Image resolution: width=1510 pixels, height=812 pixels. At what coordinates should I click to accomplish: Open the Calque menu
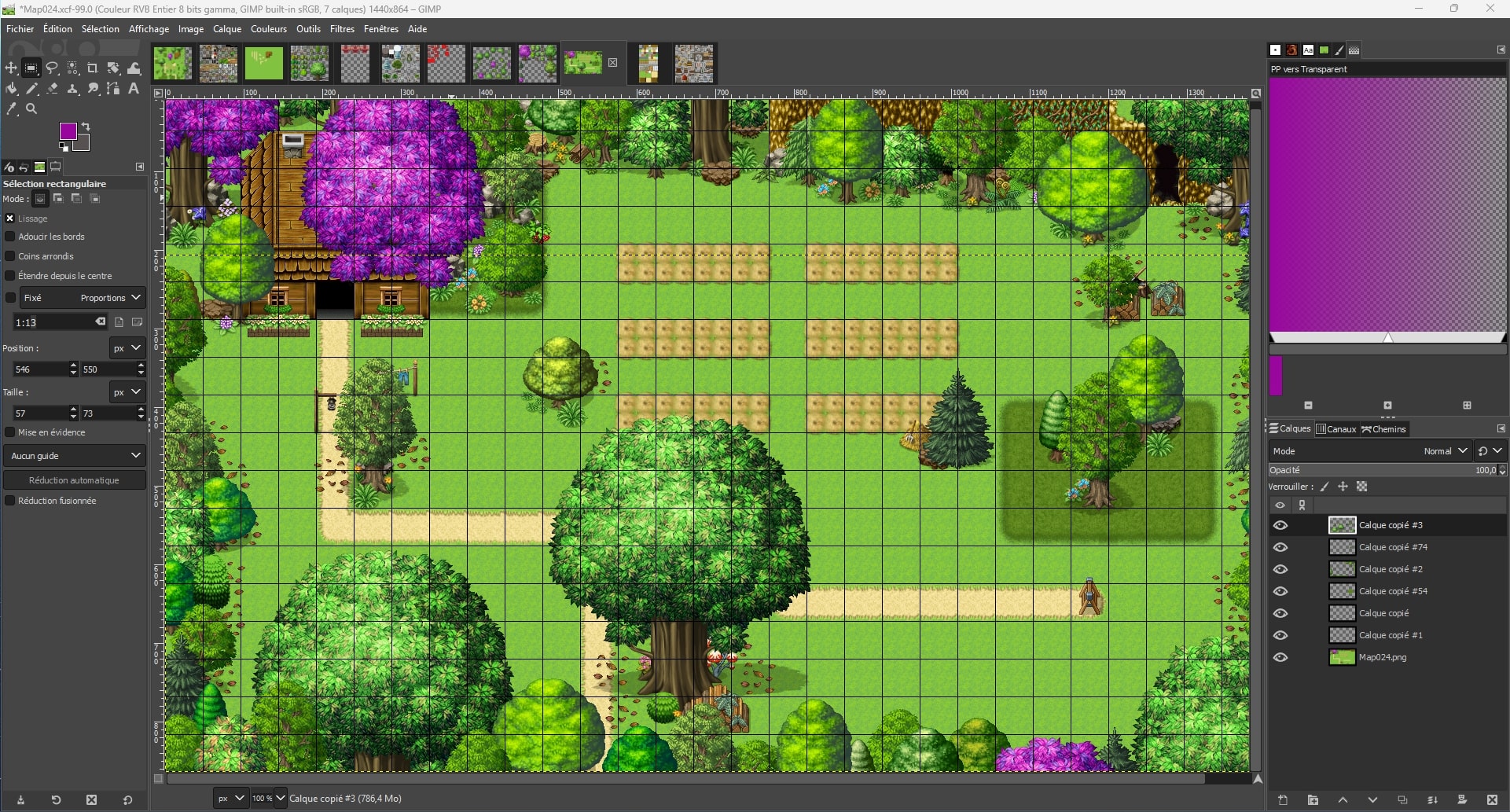pos(227,29)
